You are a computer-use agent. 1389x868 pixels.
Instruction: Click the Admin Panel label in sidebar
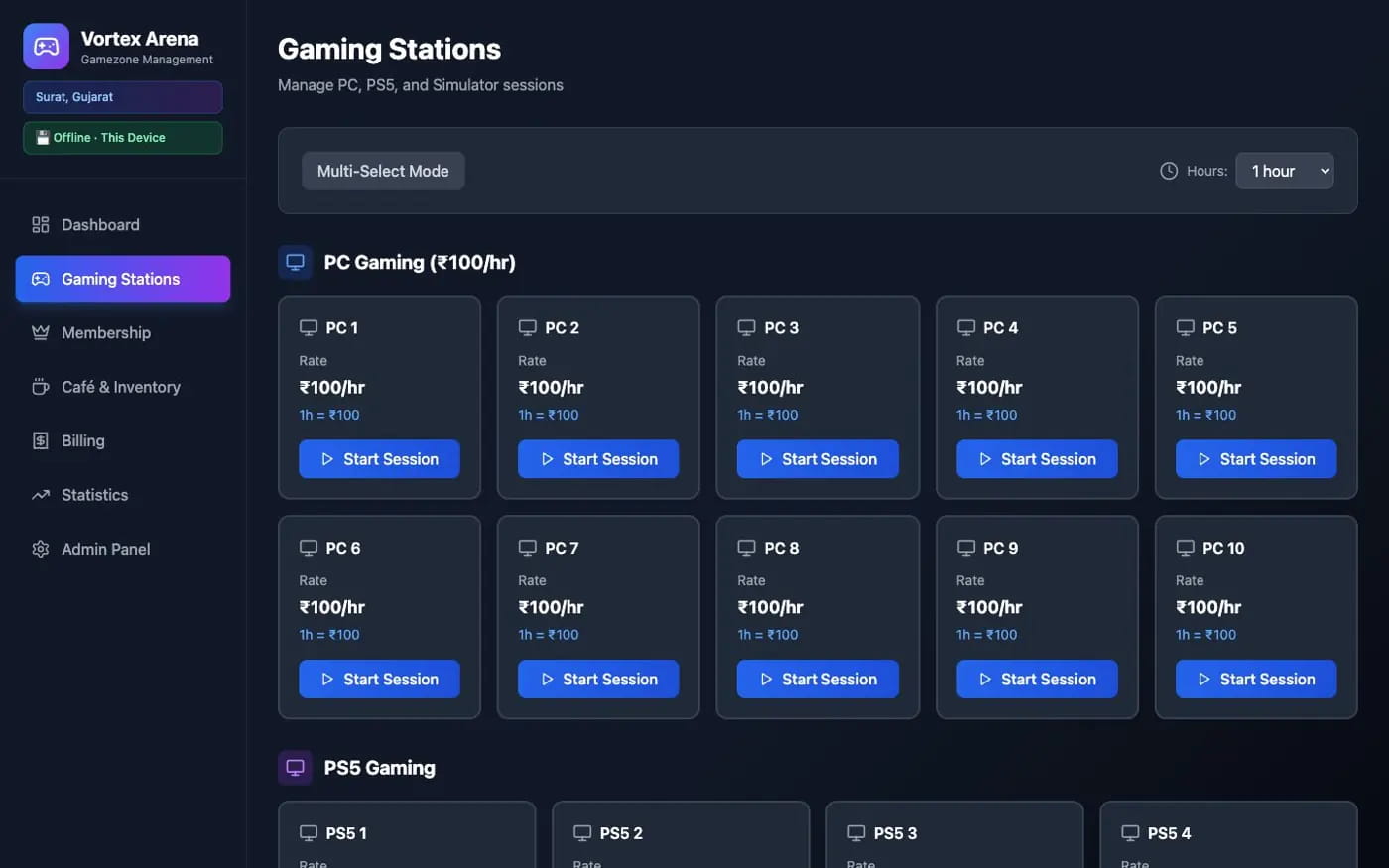tap(106, 549)
